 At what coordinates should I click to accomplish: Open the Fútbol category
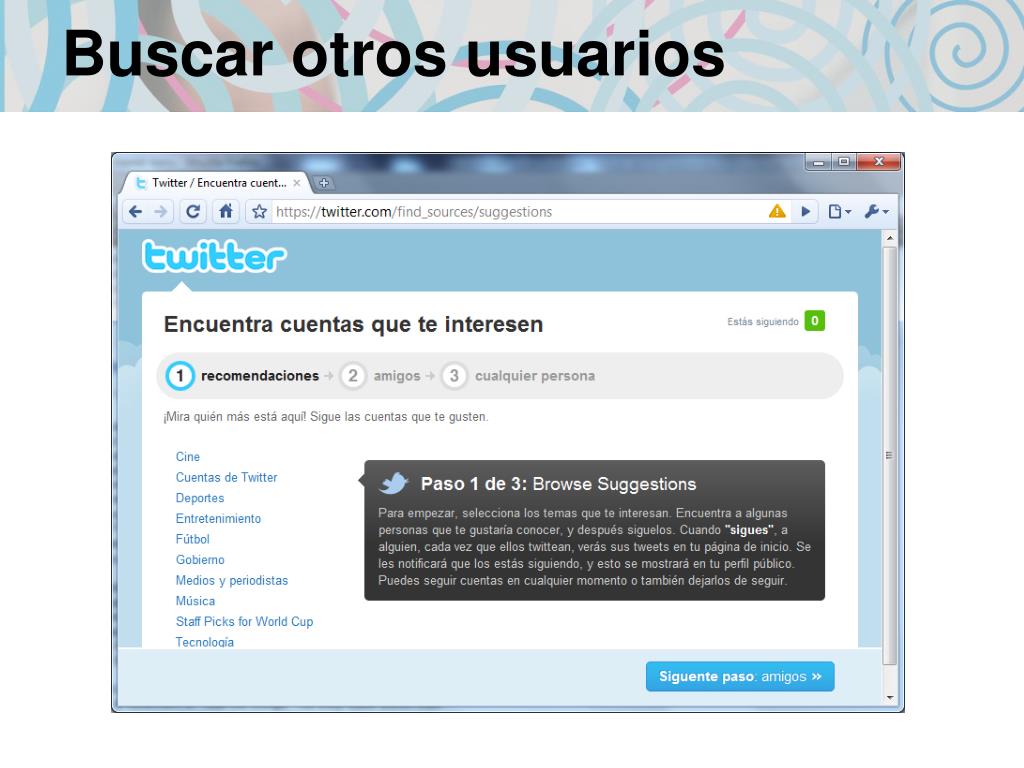pos(193,539)
